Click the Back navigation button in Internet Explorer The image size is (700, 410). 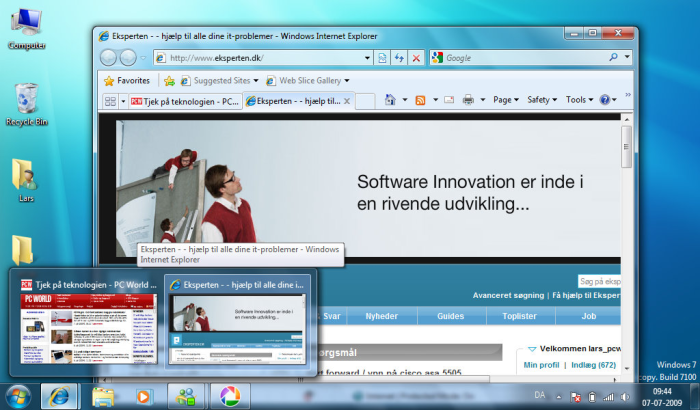point(108,58)
